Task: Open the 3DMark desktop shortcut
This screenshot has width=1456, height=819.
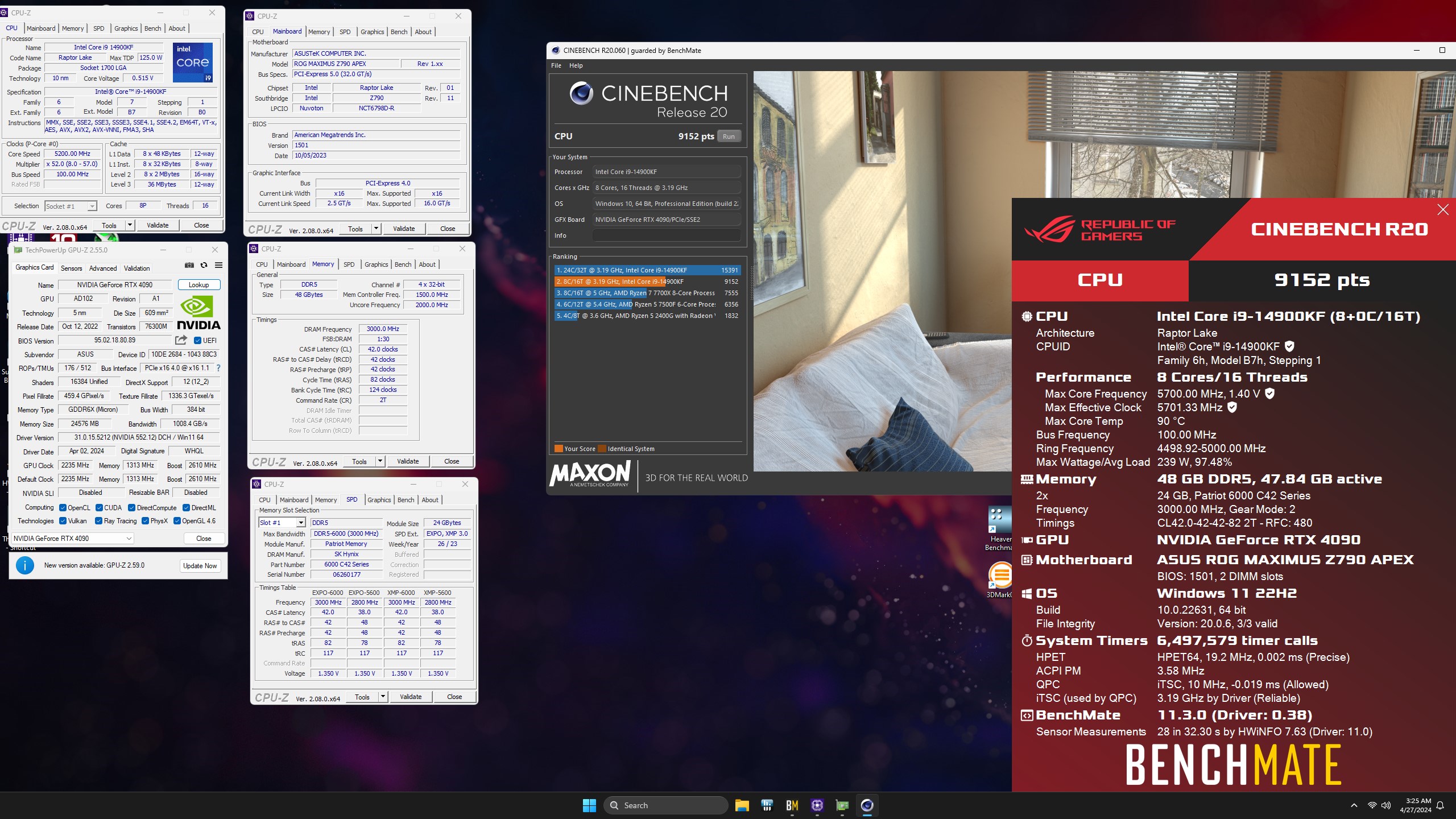Action: pos(1000,579)
